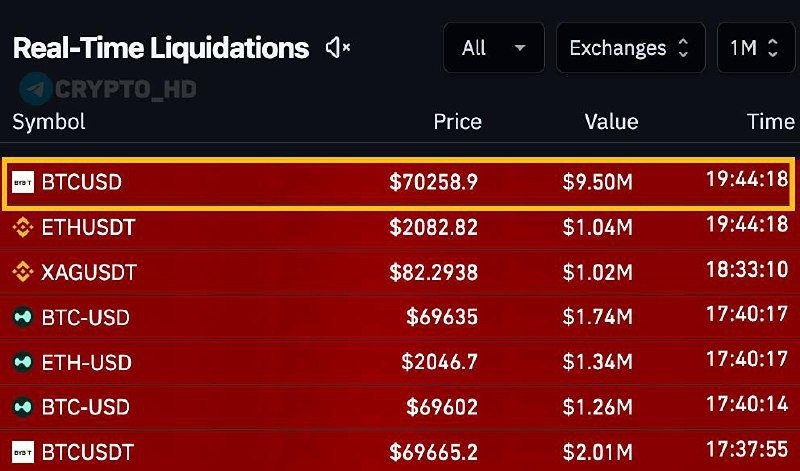Click the Real-Time Liquidations title

pos(160,47)
